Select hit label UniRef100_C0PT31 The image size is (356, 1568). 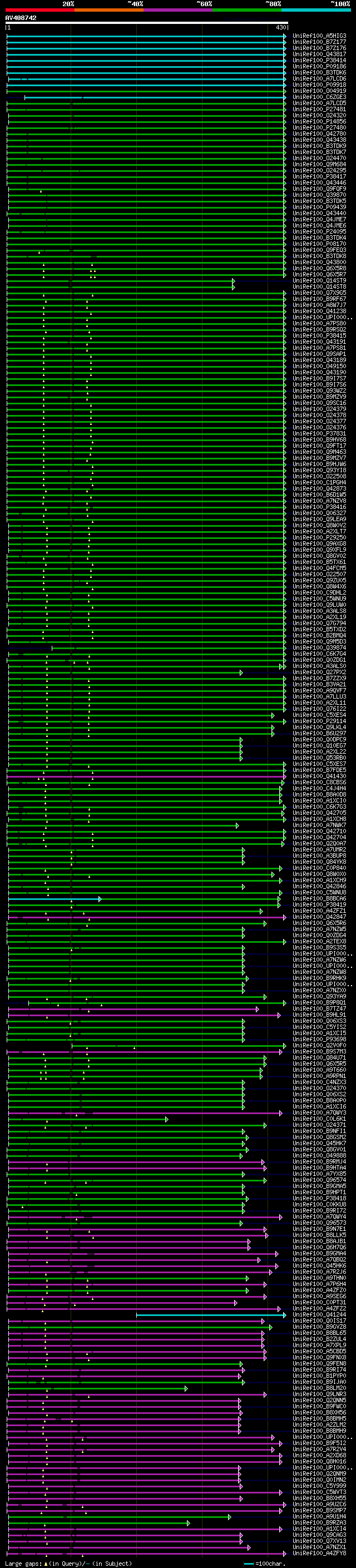pos(319,1302)
